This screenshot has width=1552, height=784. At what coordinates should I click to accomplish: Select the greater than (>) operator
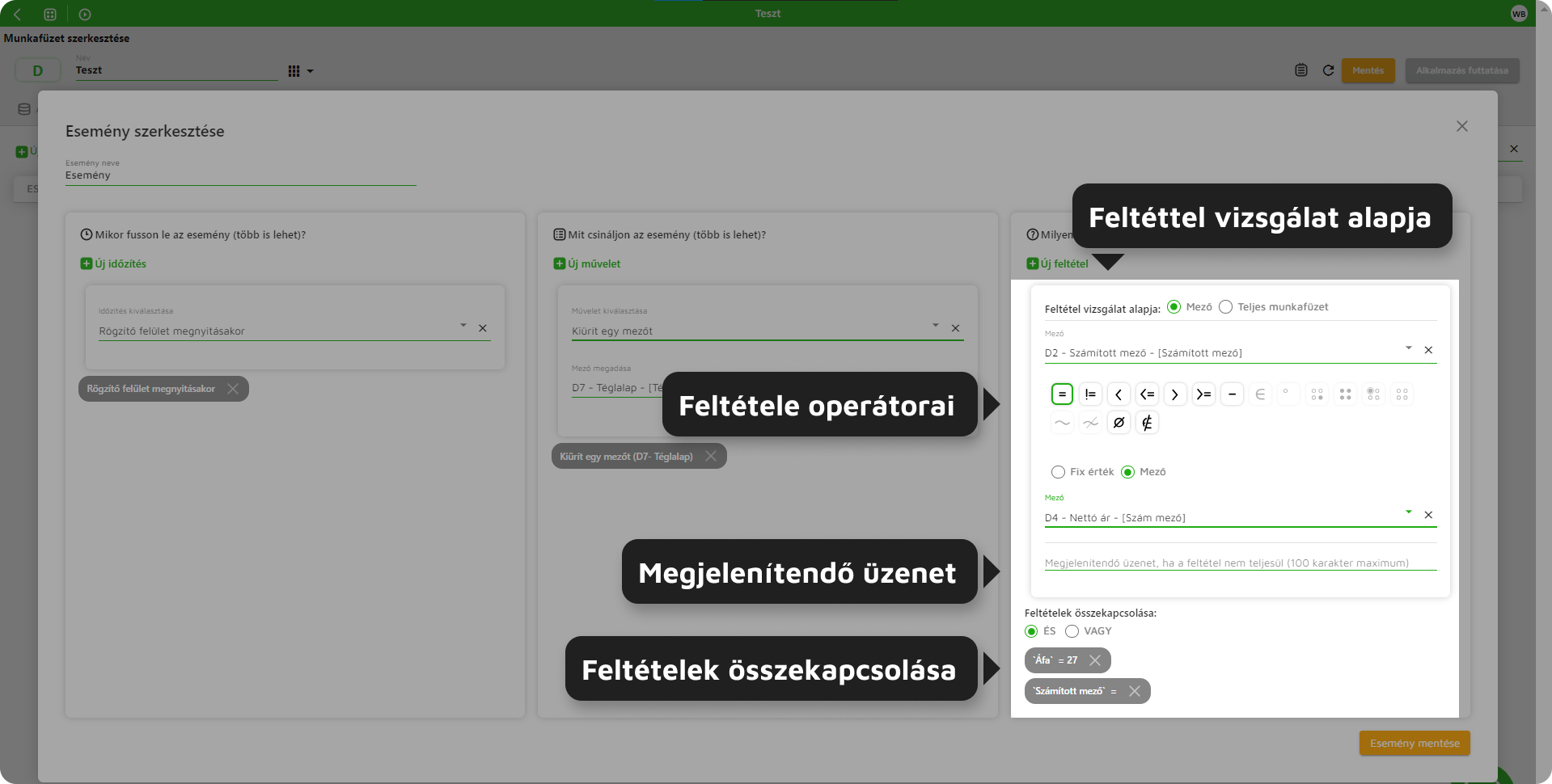click(x=1175, y=394)
